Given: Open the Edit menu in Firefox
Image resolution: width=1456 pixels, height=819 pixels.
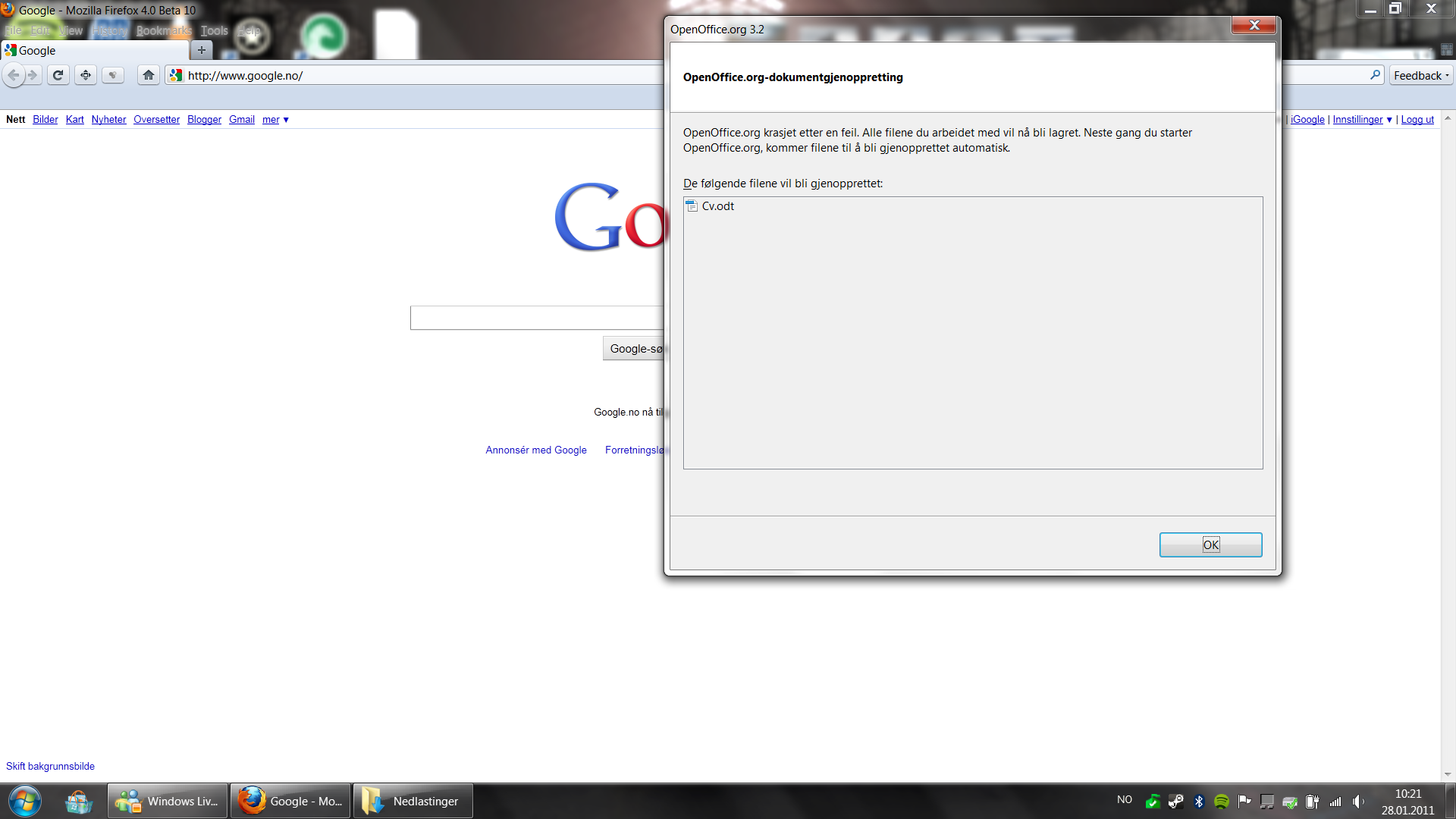Looking at the screenshot, I should pos(40,30).
